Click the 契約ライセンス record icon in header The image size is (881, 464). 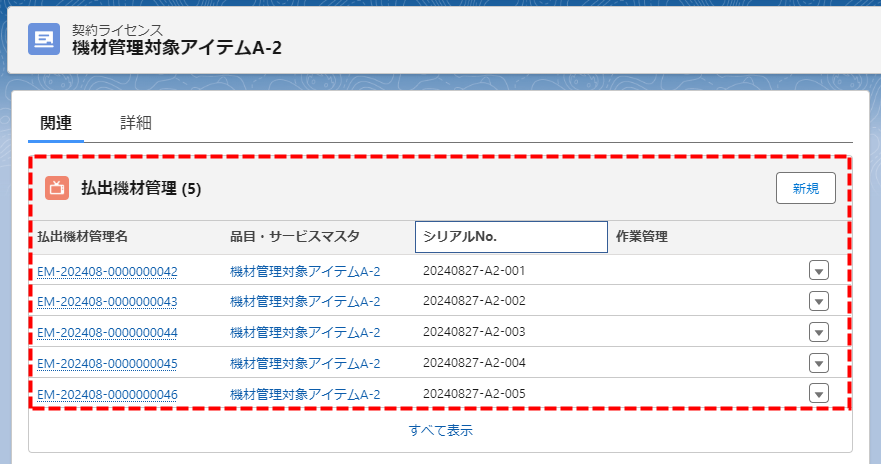[44, 39]
